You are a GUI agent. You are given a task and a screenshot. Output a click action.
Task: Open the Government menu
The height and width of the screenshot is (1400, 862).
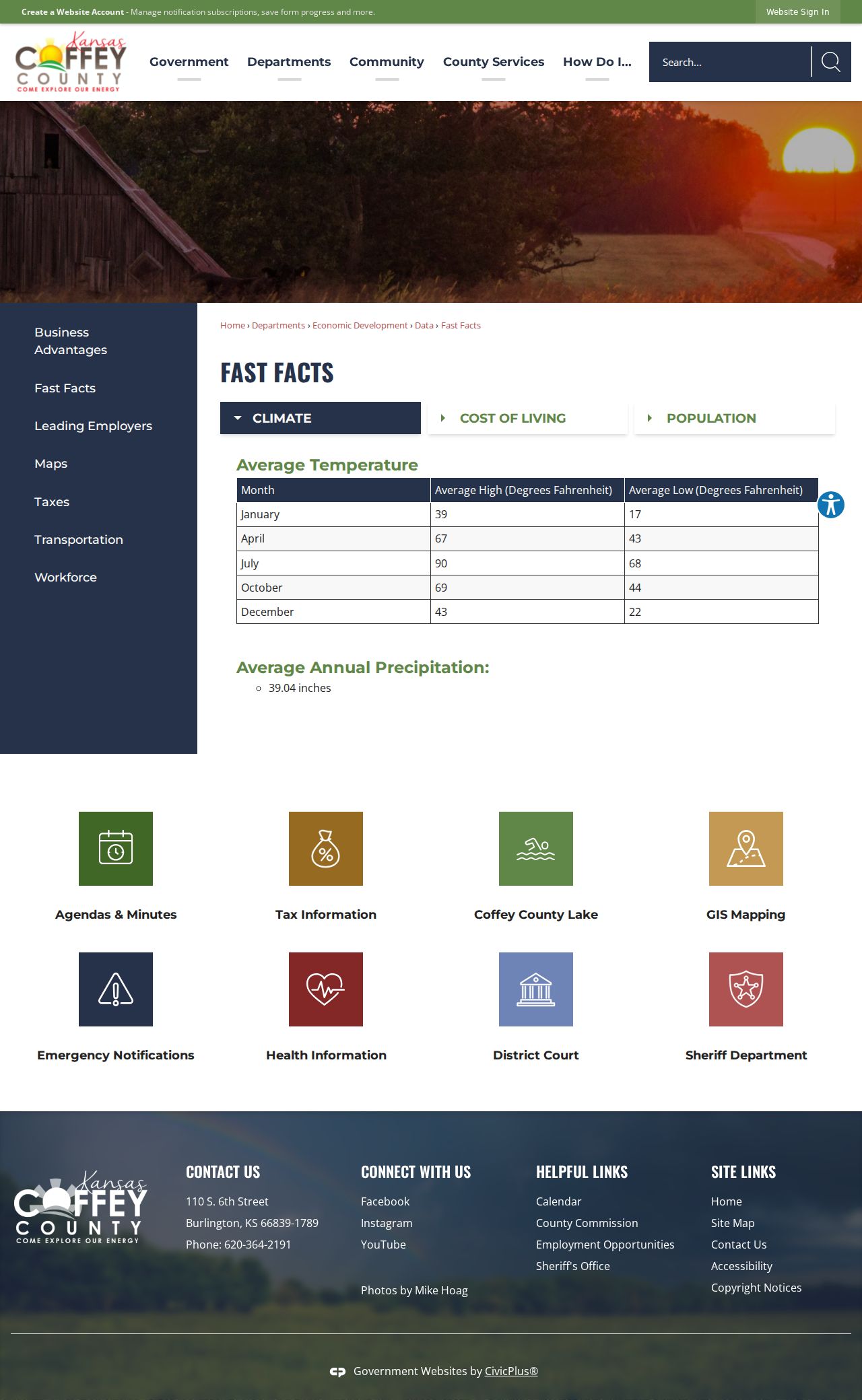click(189, 62)
